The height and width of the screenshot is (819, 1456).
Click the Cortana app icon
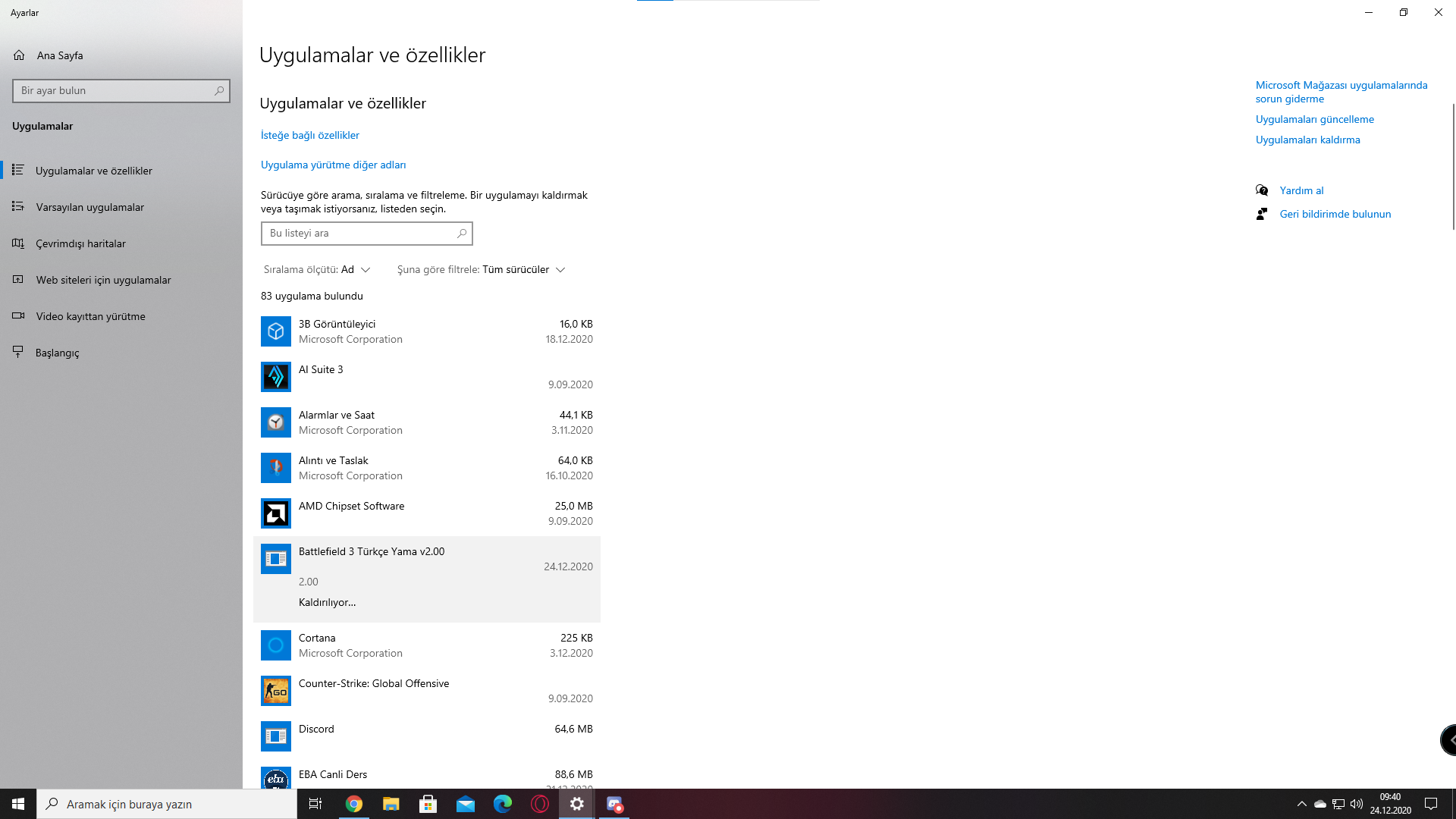pyautogui.click(x=276, y=645)
